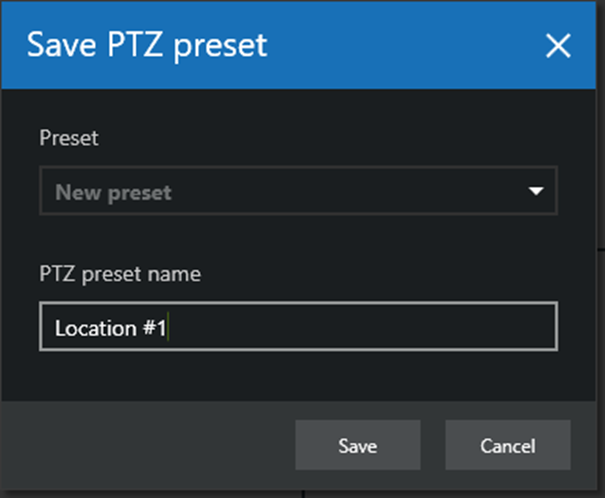Confirm preset by clicking Save
This screenshot has width=605, height=498.
click(357, 446)
